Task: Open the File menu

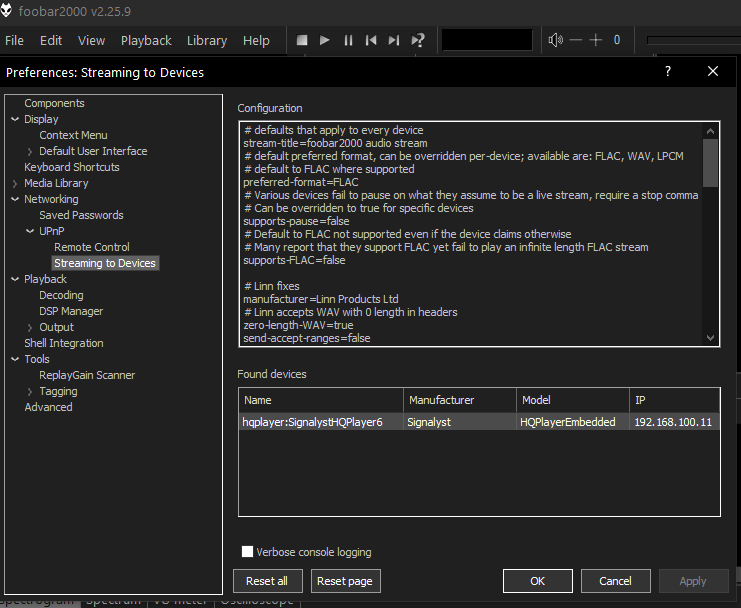Action: 14,41
